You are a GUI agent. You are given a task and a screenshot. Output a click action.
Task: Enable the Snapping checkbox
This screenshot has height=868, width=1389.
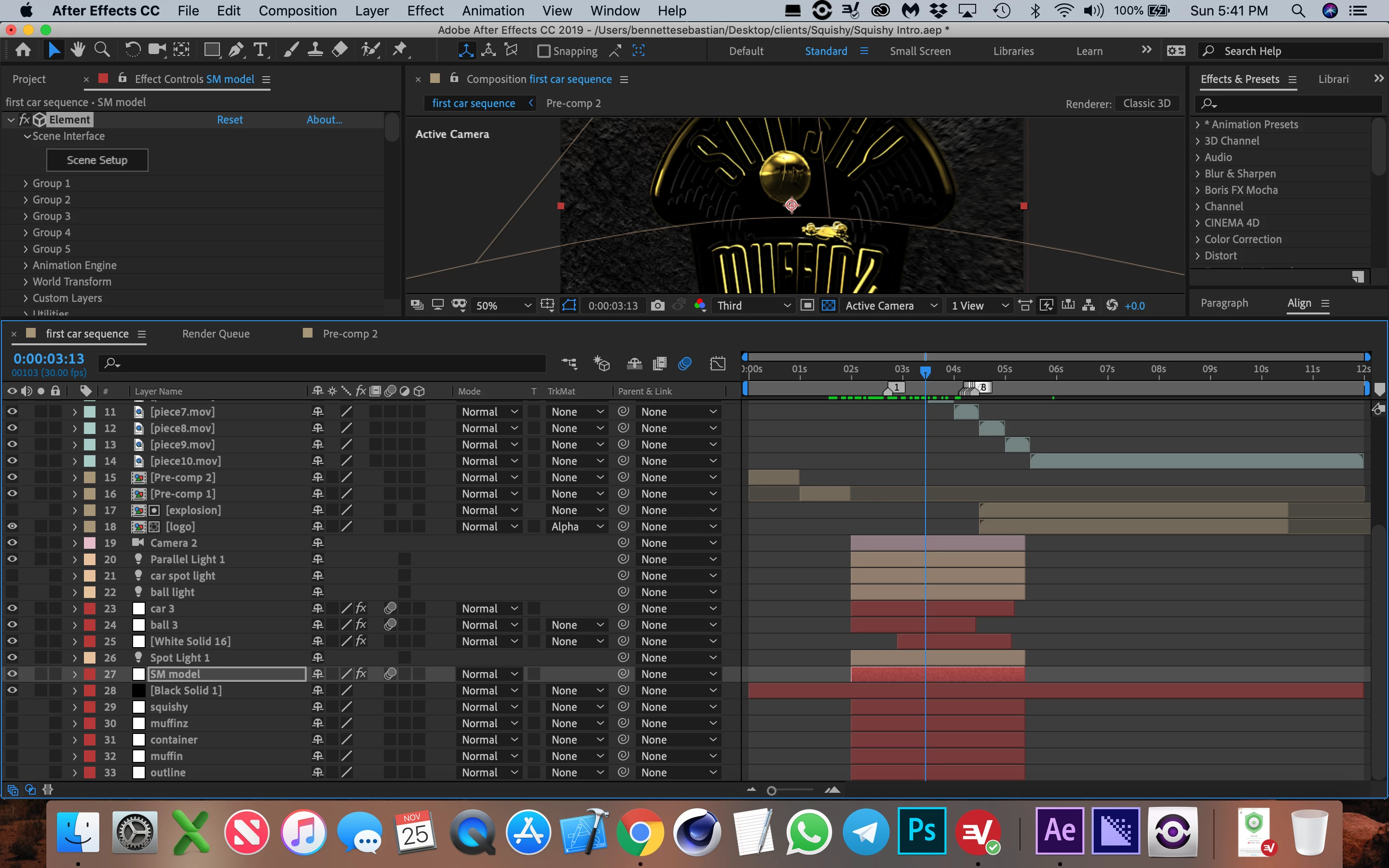544,51
